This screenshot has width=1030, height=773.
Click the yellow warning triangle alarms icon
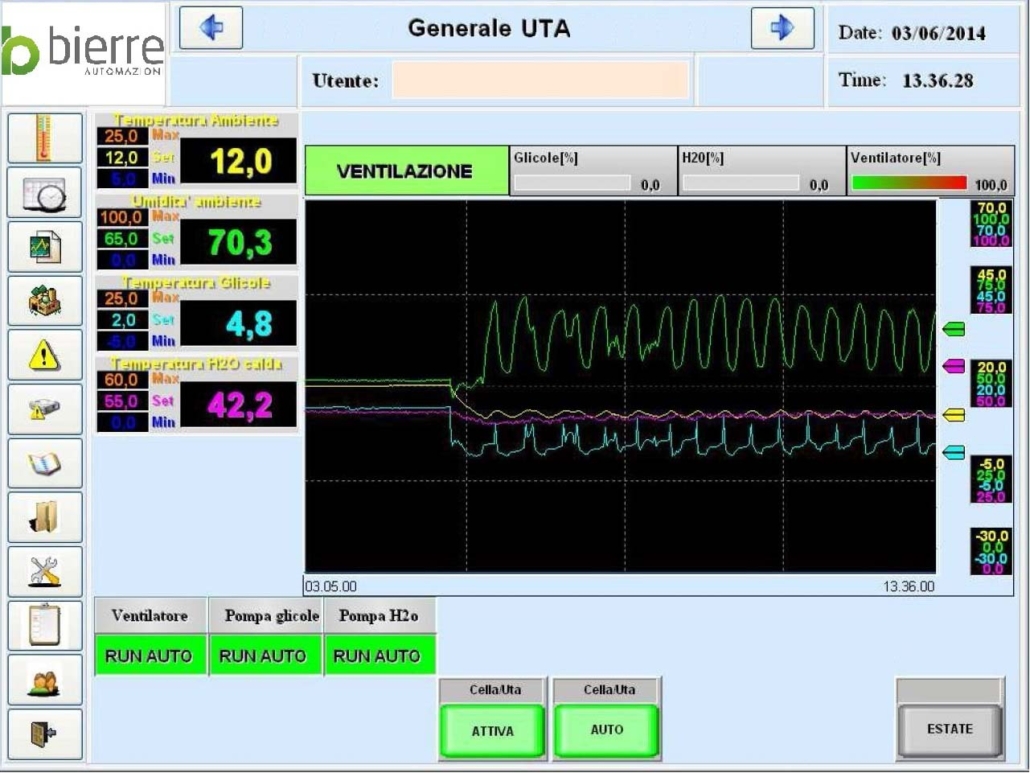tap(44, 354)
